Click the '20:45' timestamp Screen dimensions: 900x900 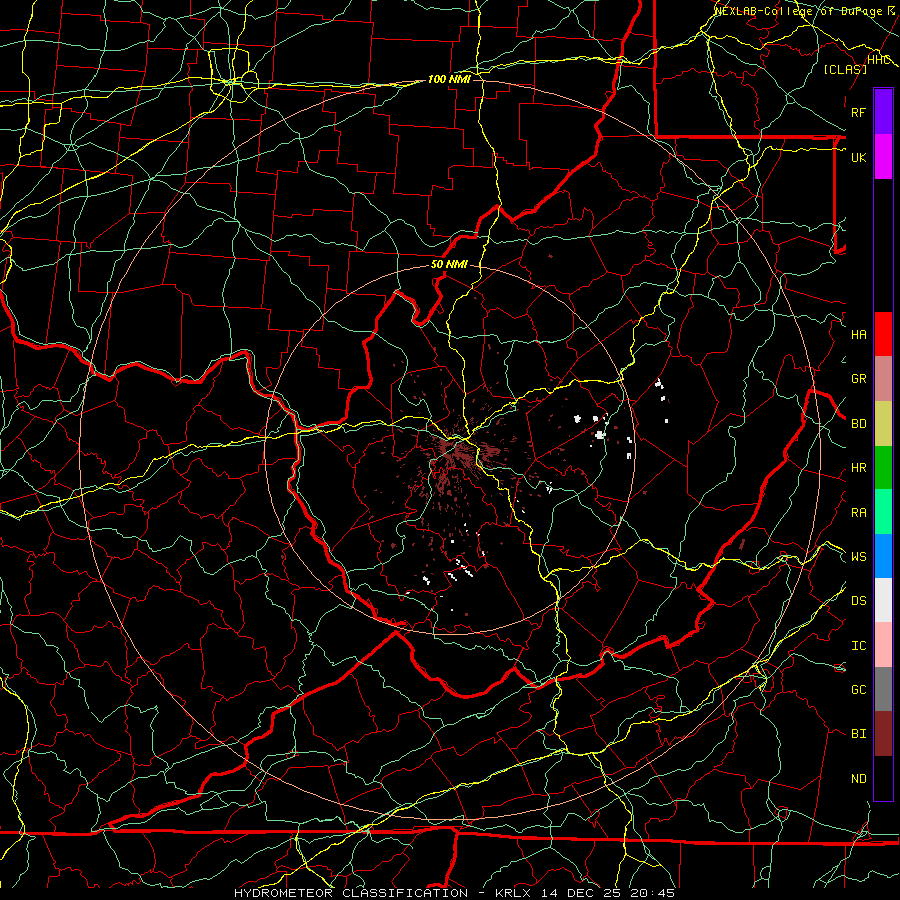pyautogui.click(x=652, y=893)
